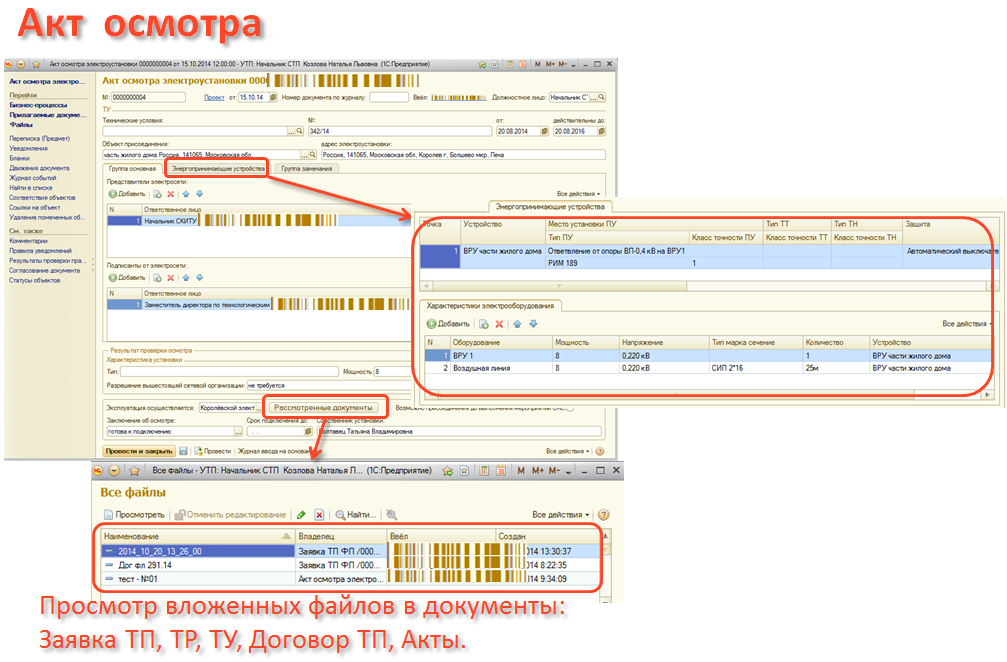Viewport: 1007px width, 662px height.
Task: Switch to Энергопринимающие устройства tab
Action: click(x=217, y=169)
